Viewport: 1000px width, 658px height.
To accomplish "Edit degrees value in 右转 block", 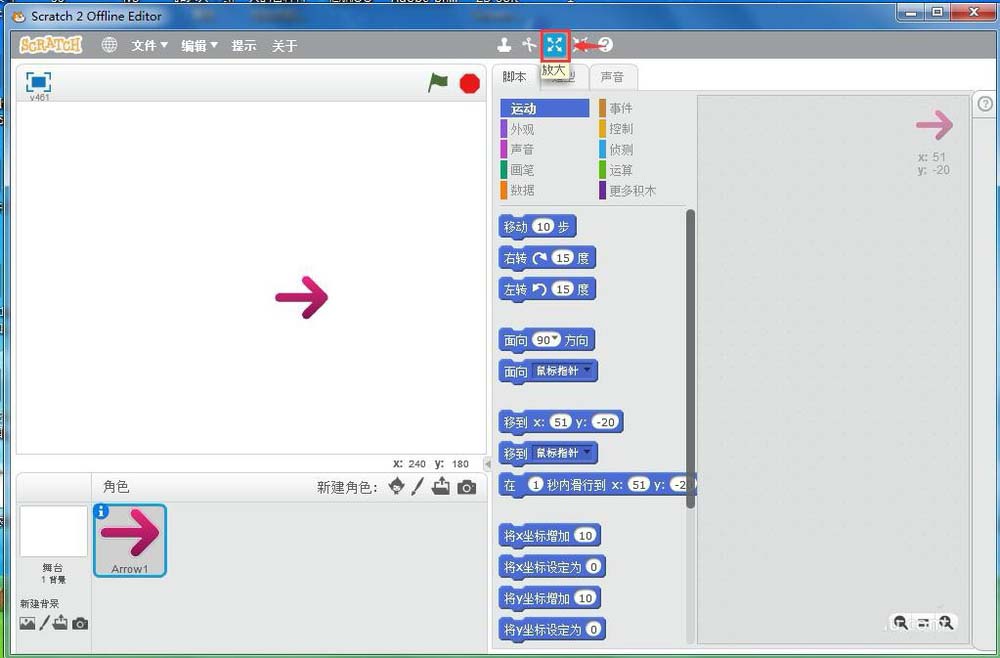I will click(562, 258).
